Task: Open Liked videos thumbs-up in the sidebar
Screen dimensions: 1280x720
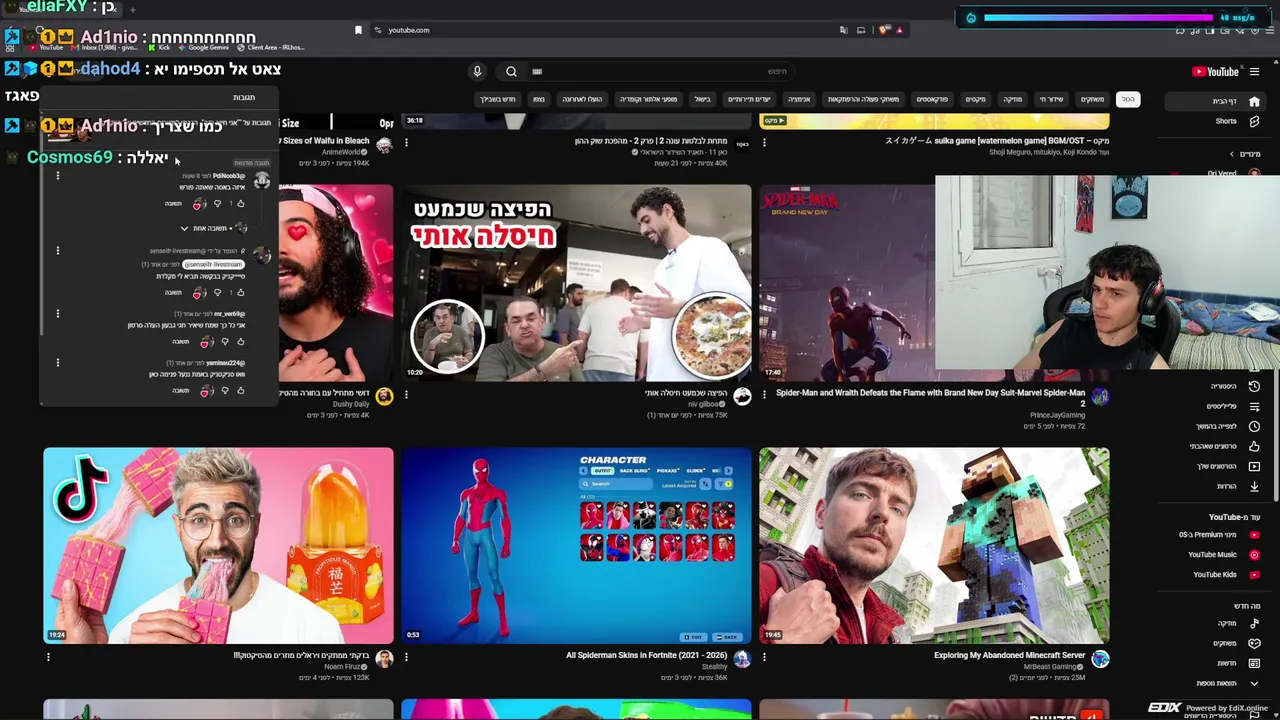Action: click(x=1254, y=446)
